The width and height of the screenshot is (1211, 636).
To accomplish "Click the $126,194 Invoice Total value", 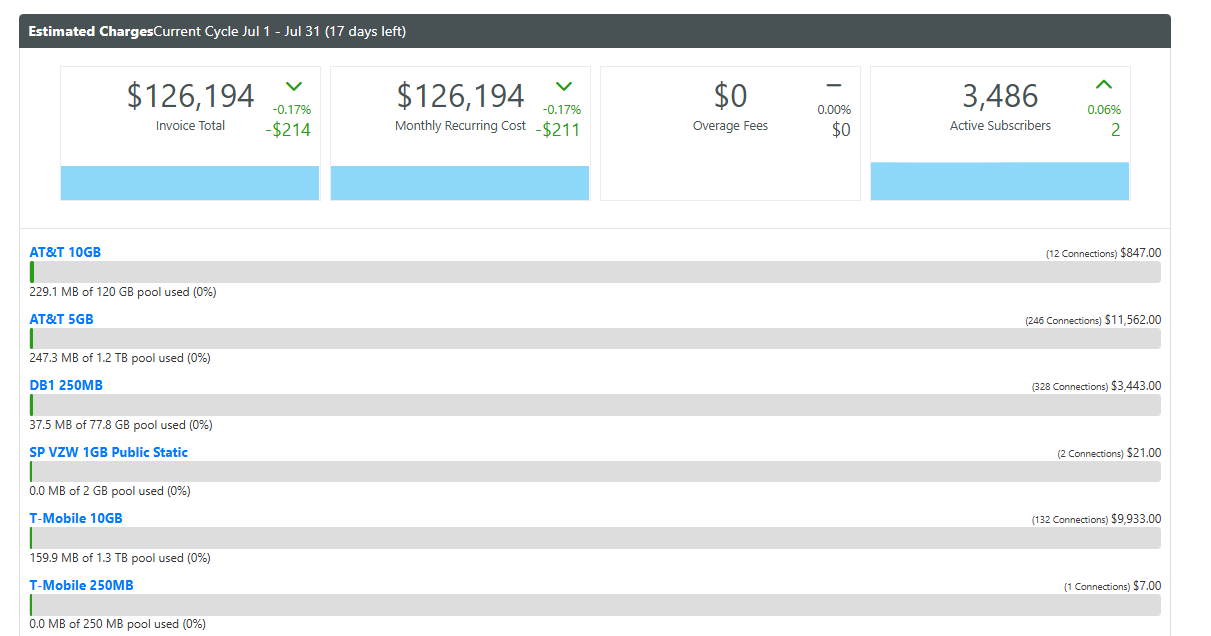I will coord(190,96).
